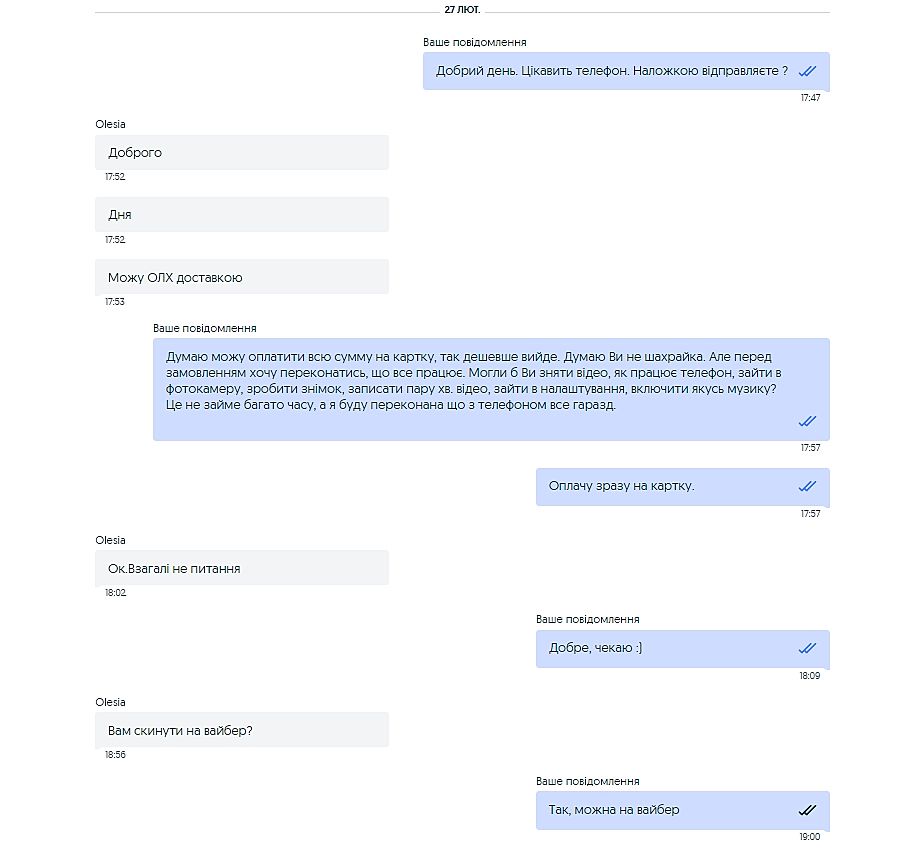Viewport: 903px width, 863px height.
Task: Click the Olesia sender name above "Доброго"
Action: pos(111,124)
